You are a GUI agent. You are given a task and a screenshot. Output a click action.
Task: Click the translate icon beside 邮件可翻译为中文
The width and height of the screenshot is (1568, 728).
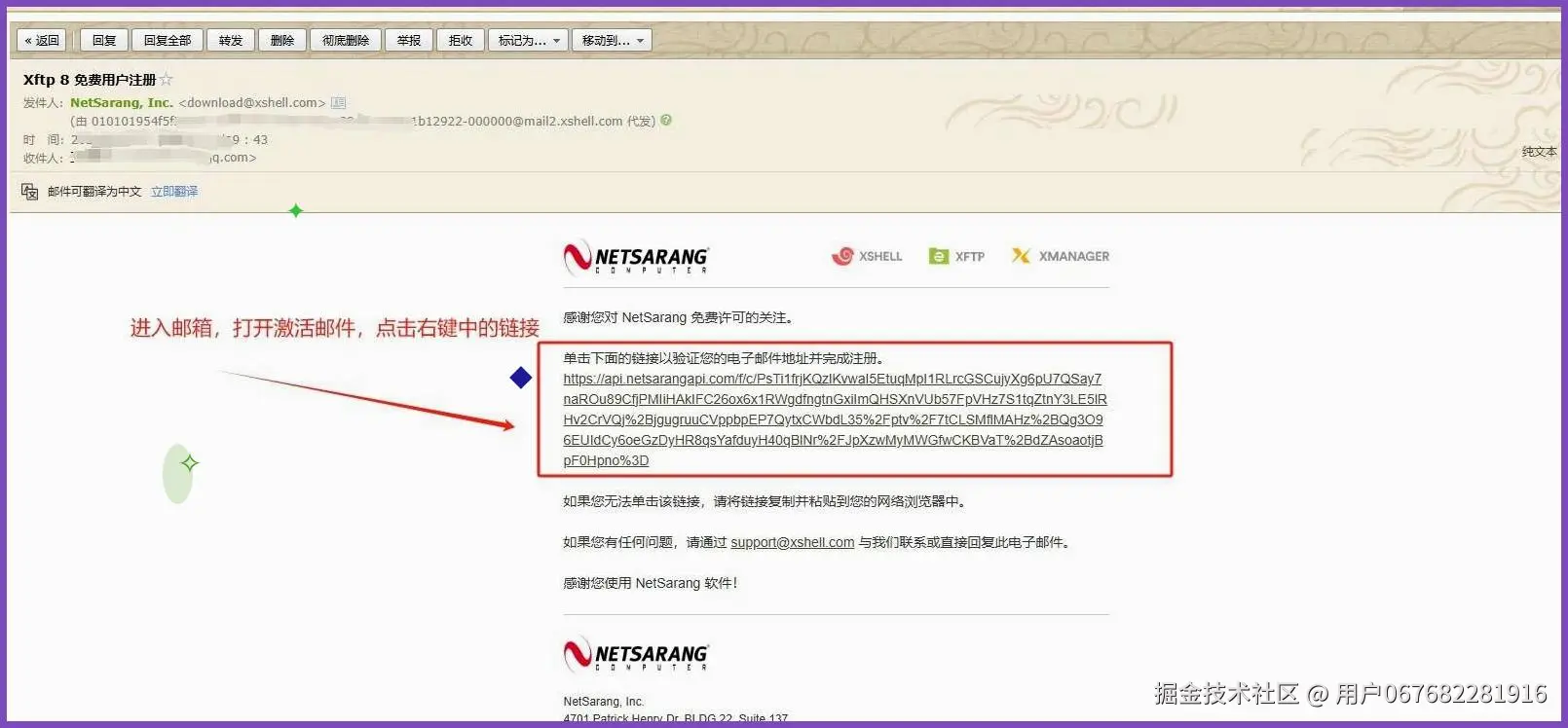tap(30, 192)
